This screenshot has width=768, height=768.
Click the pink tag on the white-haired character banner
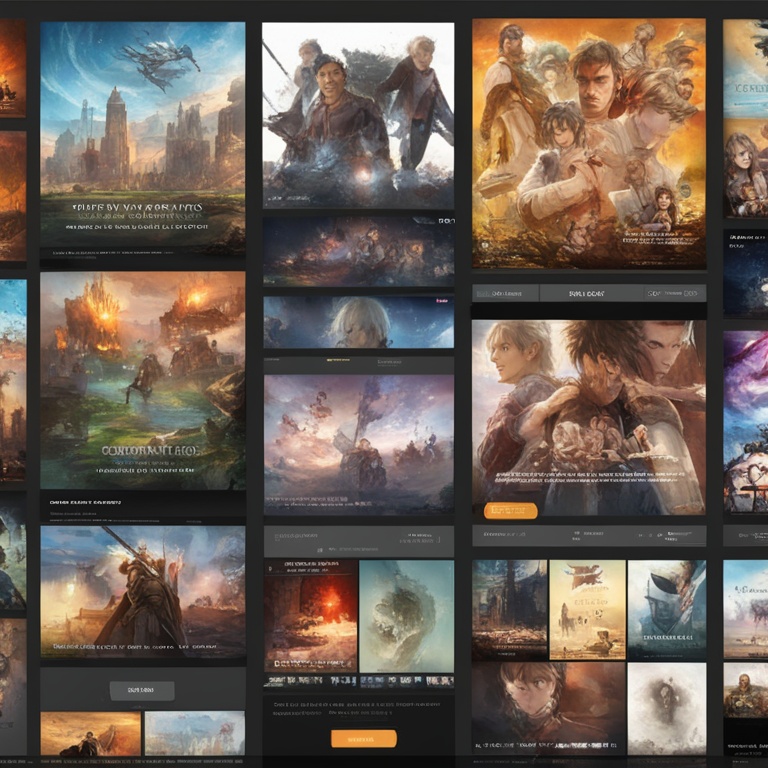442,300
